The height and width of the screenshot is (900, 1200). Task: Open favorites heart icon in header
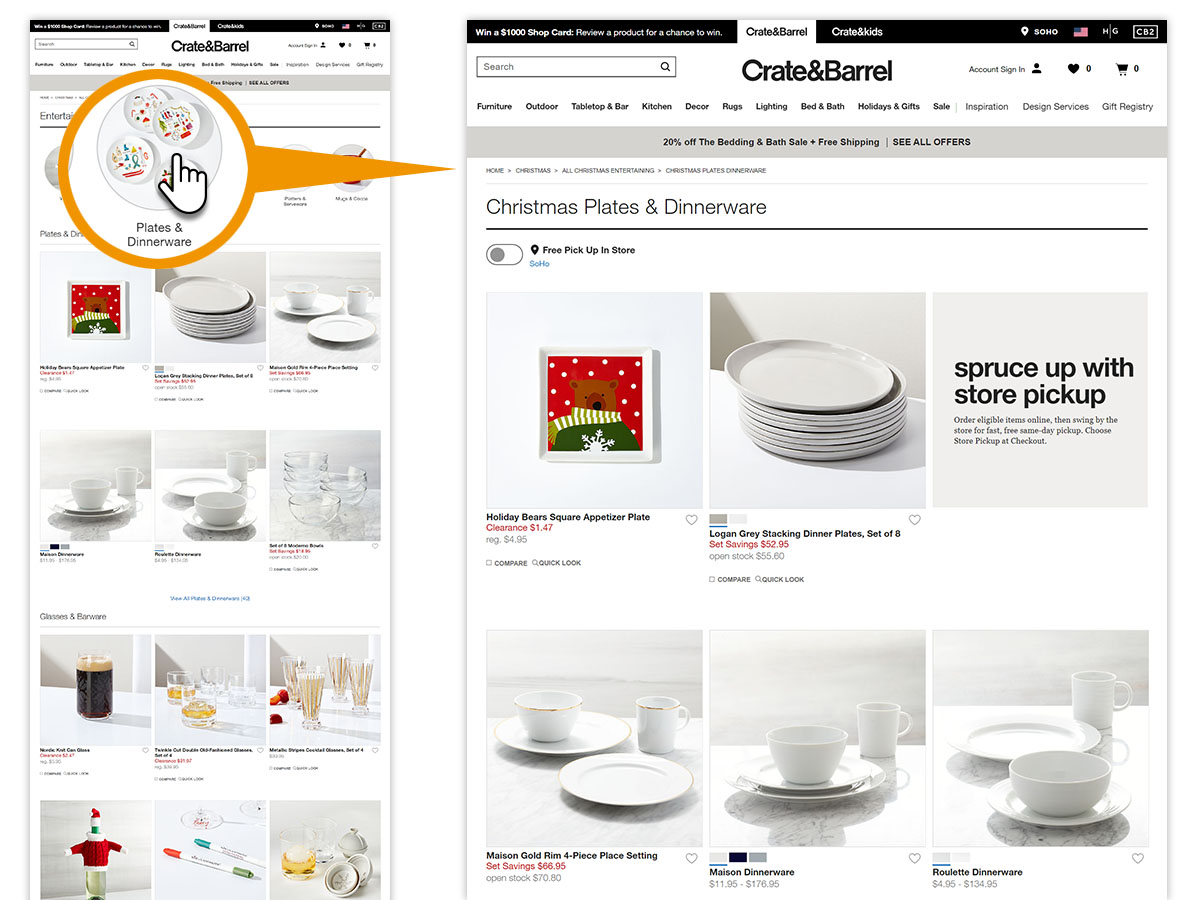[1073, 69]
